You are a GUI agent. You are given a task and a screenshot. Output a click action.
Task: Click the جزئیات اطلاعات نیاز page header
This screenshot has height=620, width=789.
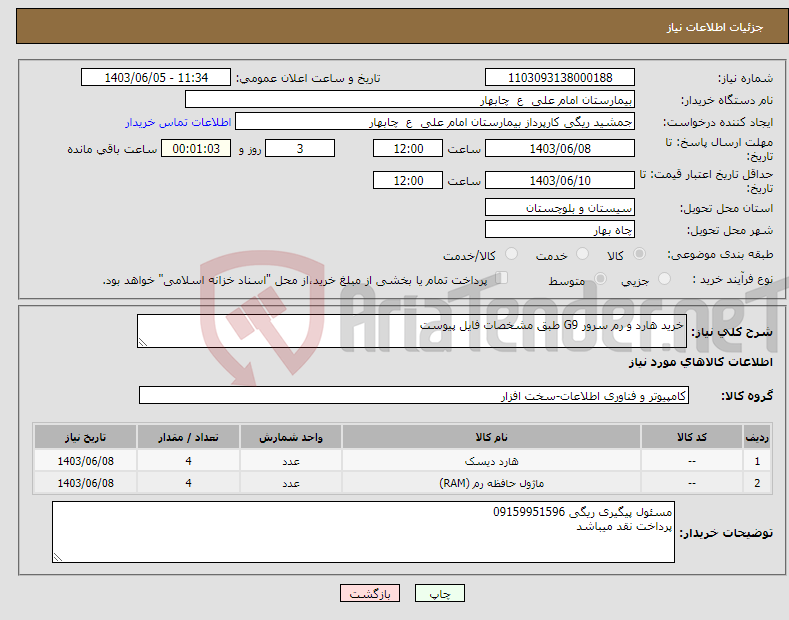(x=715, y=27)
